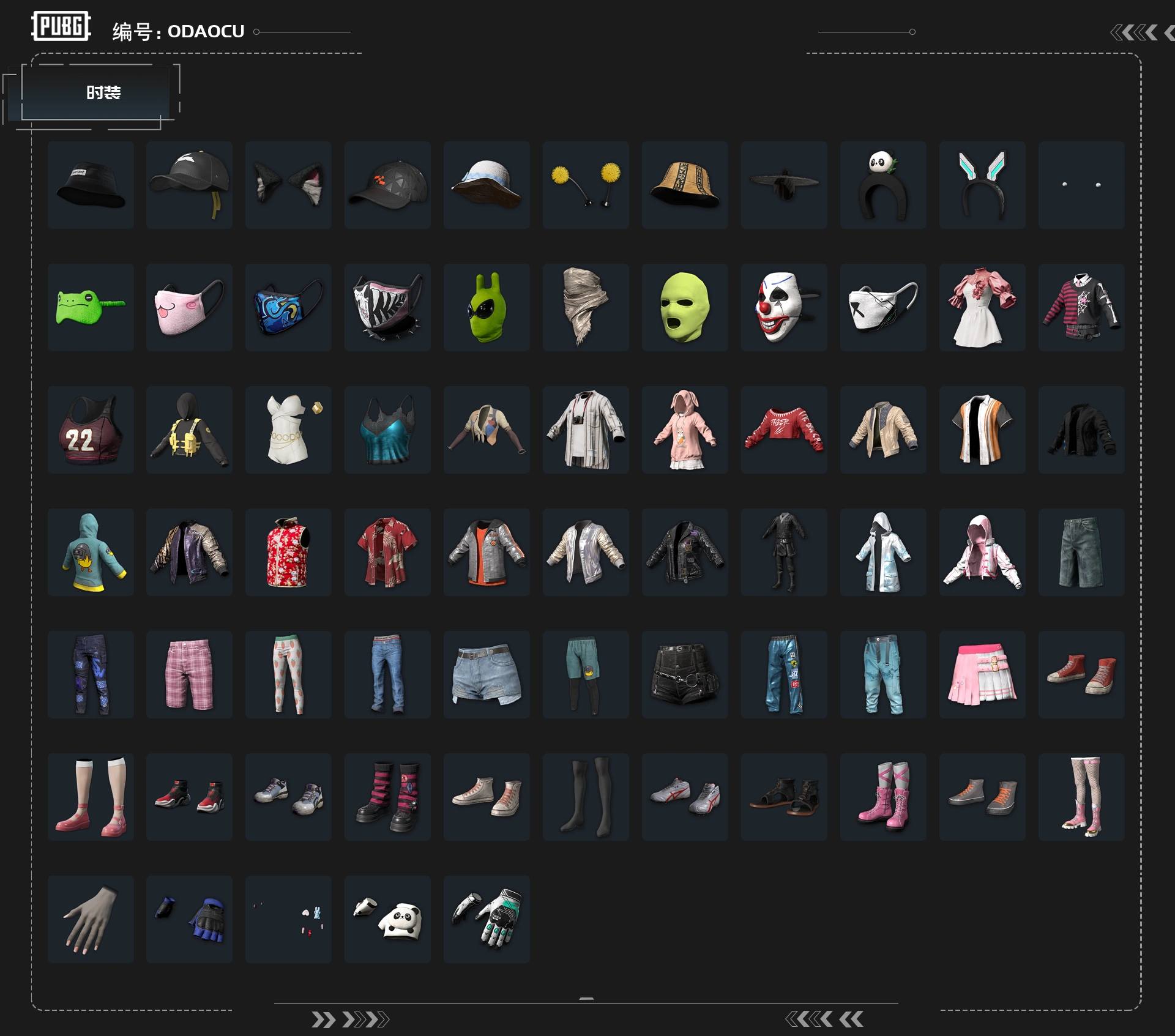Select the clown mask item
1175x1036 pixels.
tap(784, 307)
